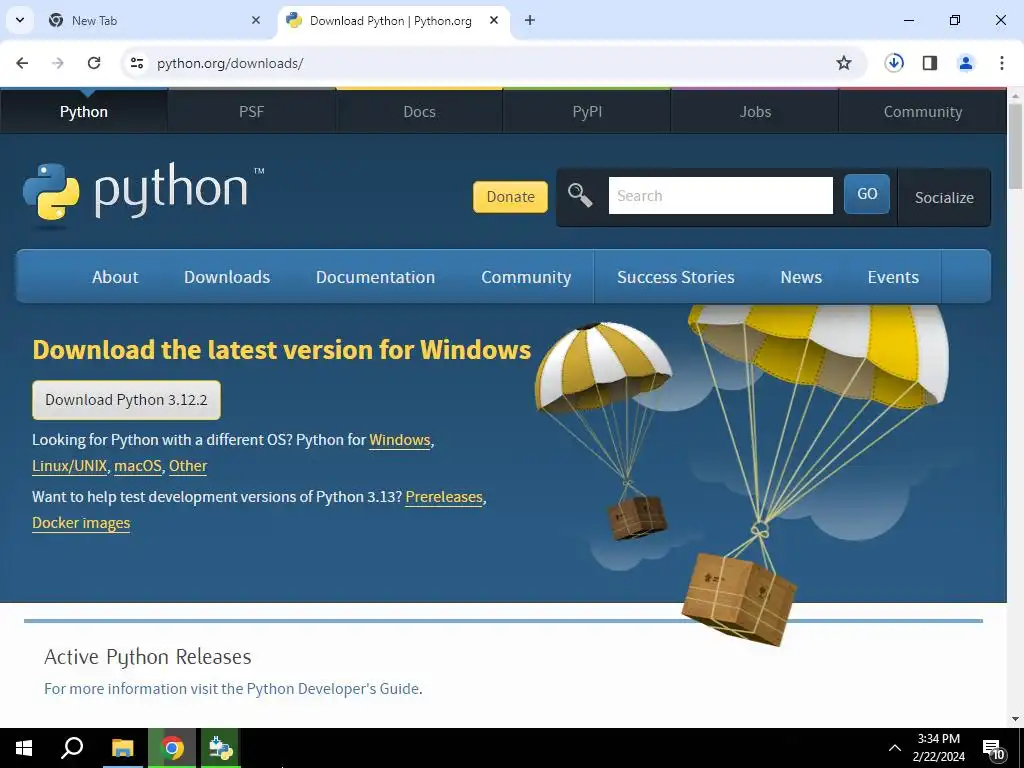Open the Socialize menu
The width and height of the screenshot is (1024, 768).
(944, 197)
